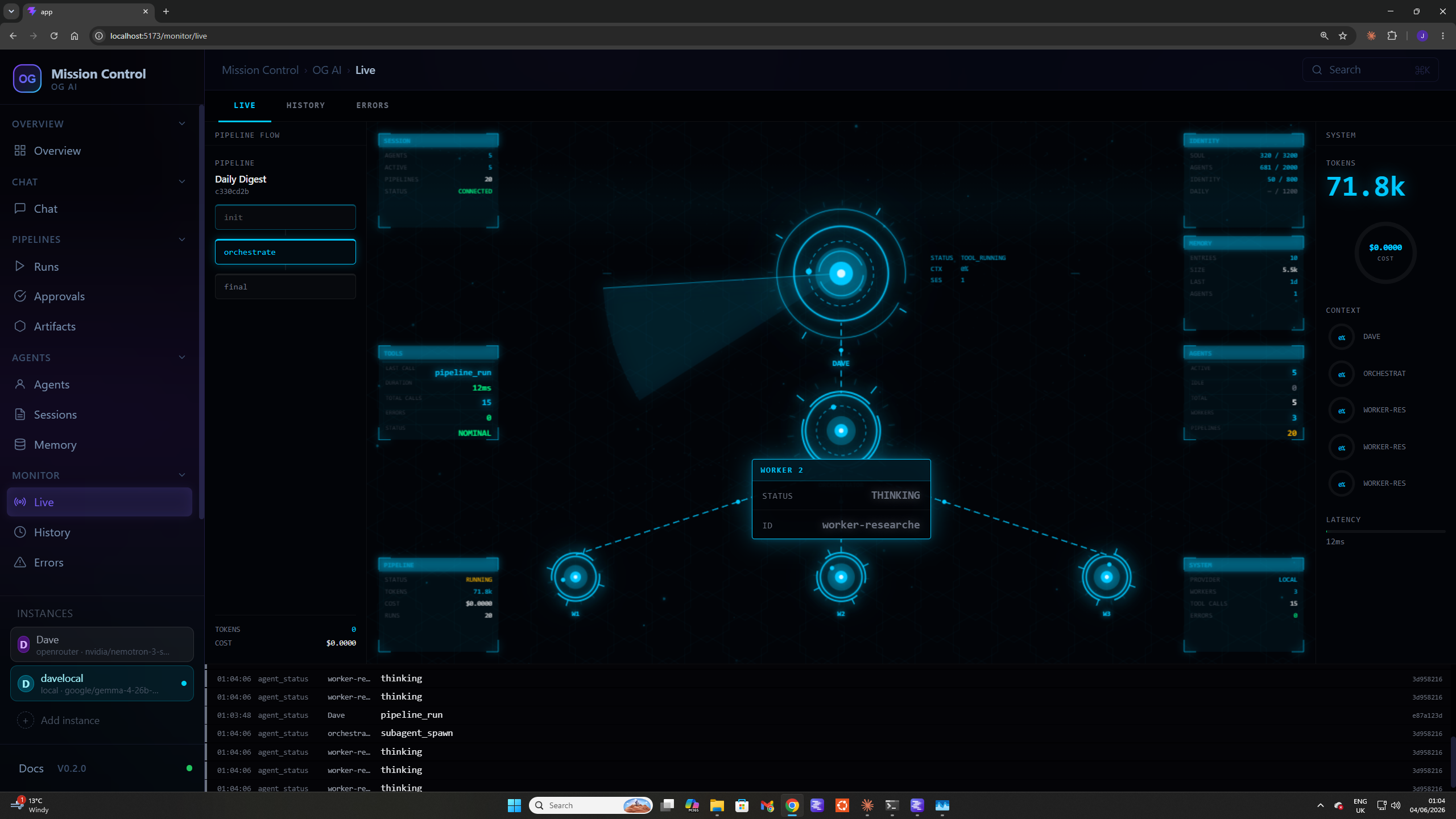Select the init pipeline step
The height and width of the screenshot is (819, 1456).
285,217
